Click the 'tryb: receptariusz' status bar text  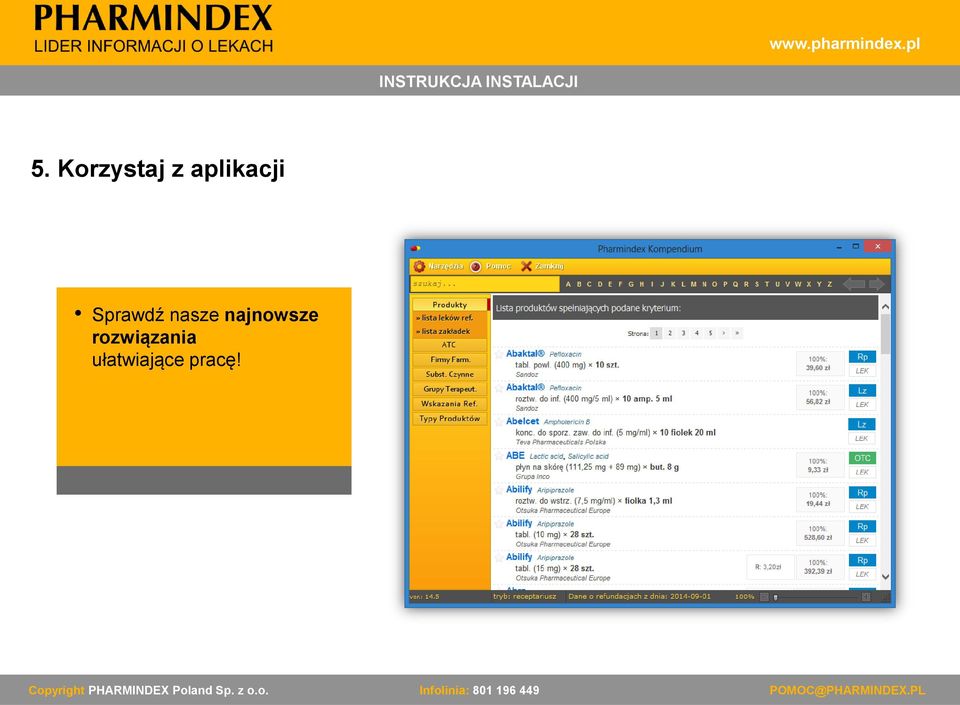pos(525,597)
